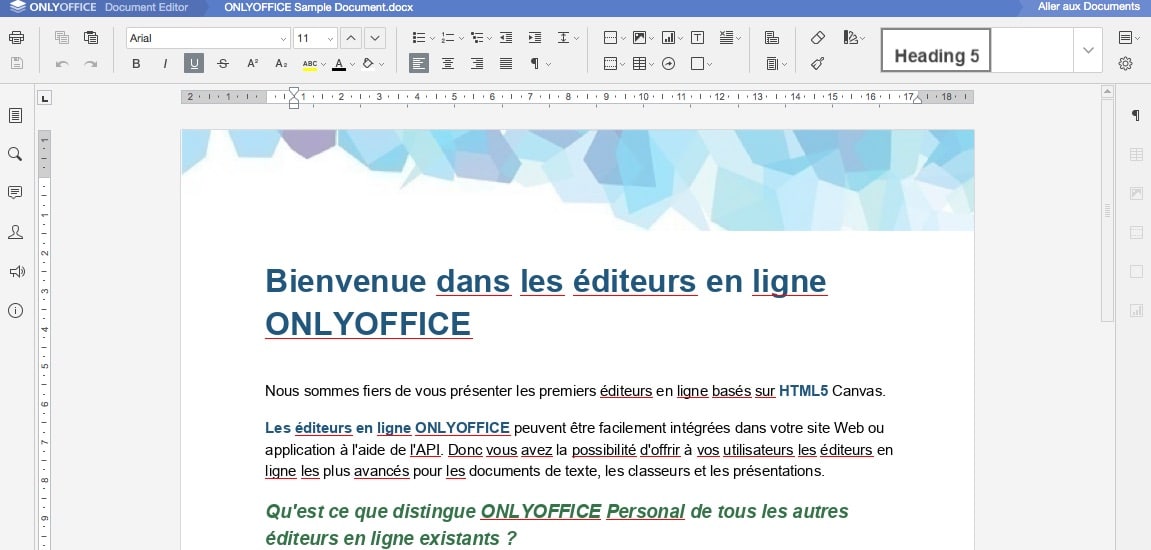Open page size options
The image size is (1151, 550).
771,64
